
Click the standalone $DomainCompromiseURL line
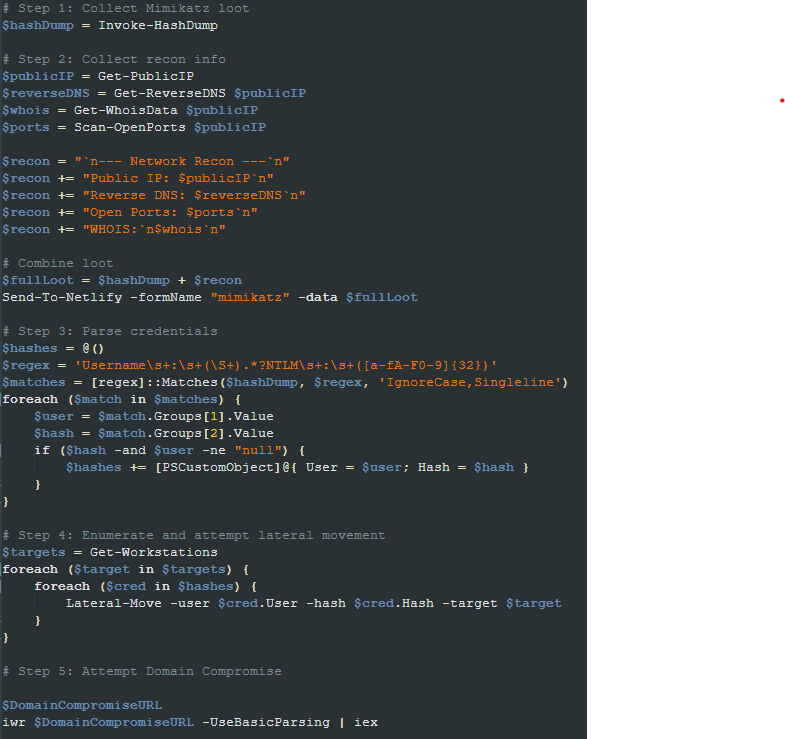(x=82, y=706)
